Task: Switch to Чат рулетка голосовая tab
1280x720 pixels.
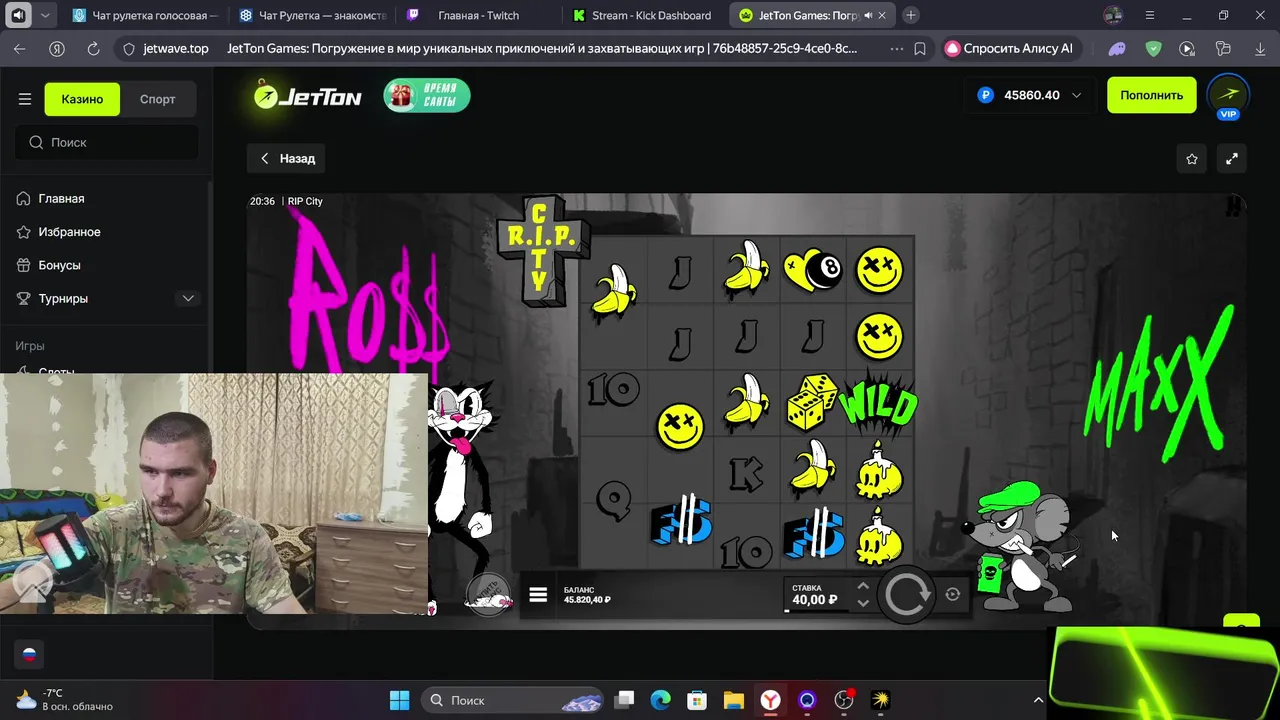Action: (x=146, y=15)
